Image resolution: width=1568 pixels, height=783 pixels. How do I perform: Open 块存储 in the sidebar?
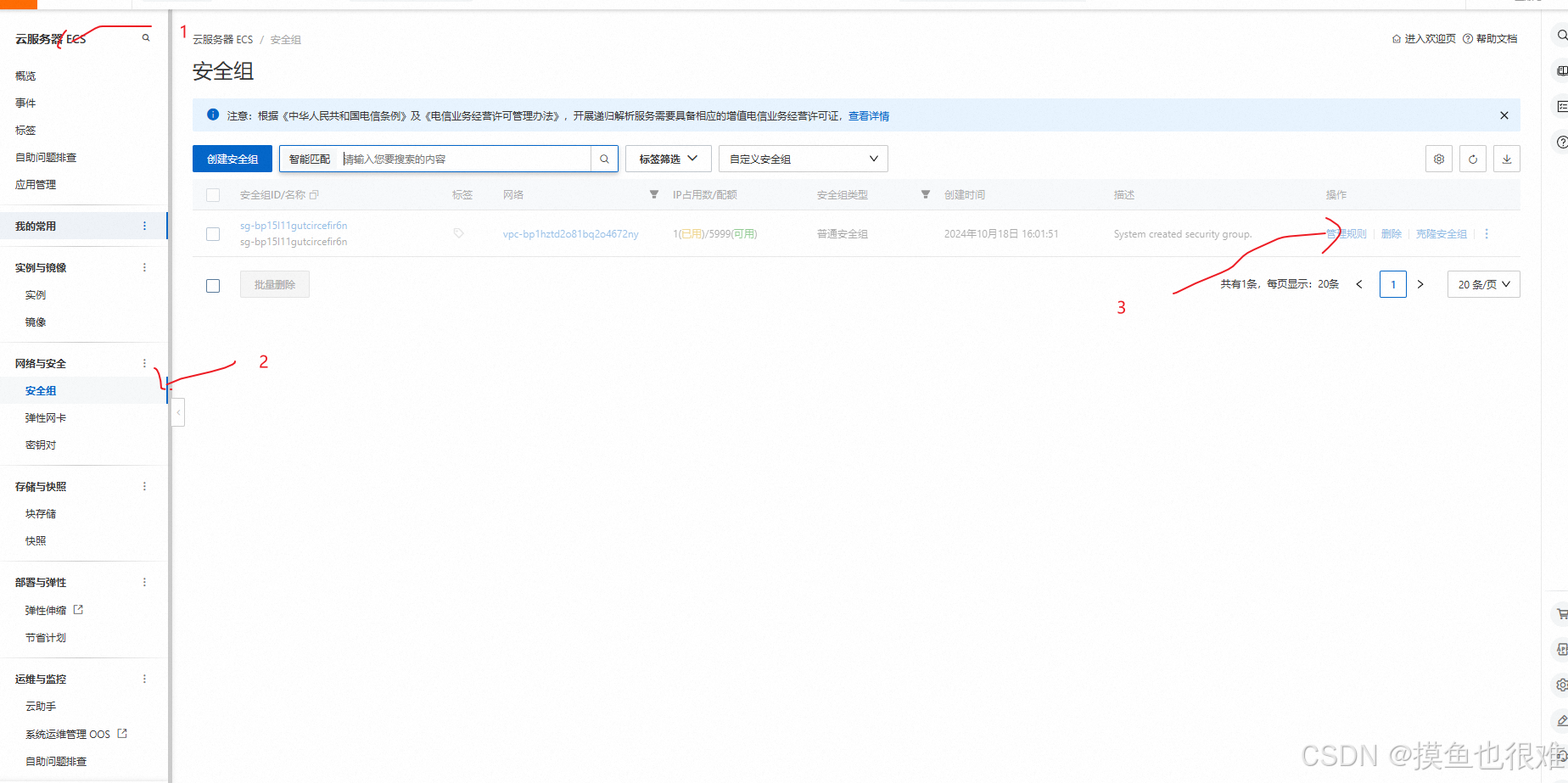click(x=41, y=513)
